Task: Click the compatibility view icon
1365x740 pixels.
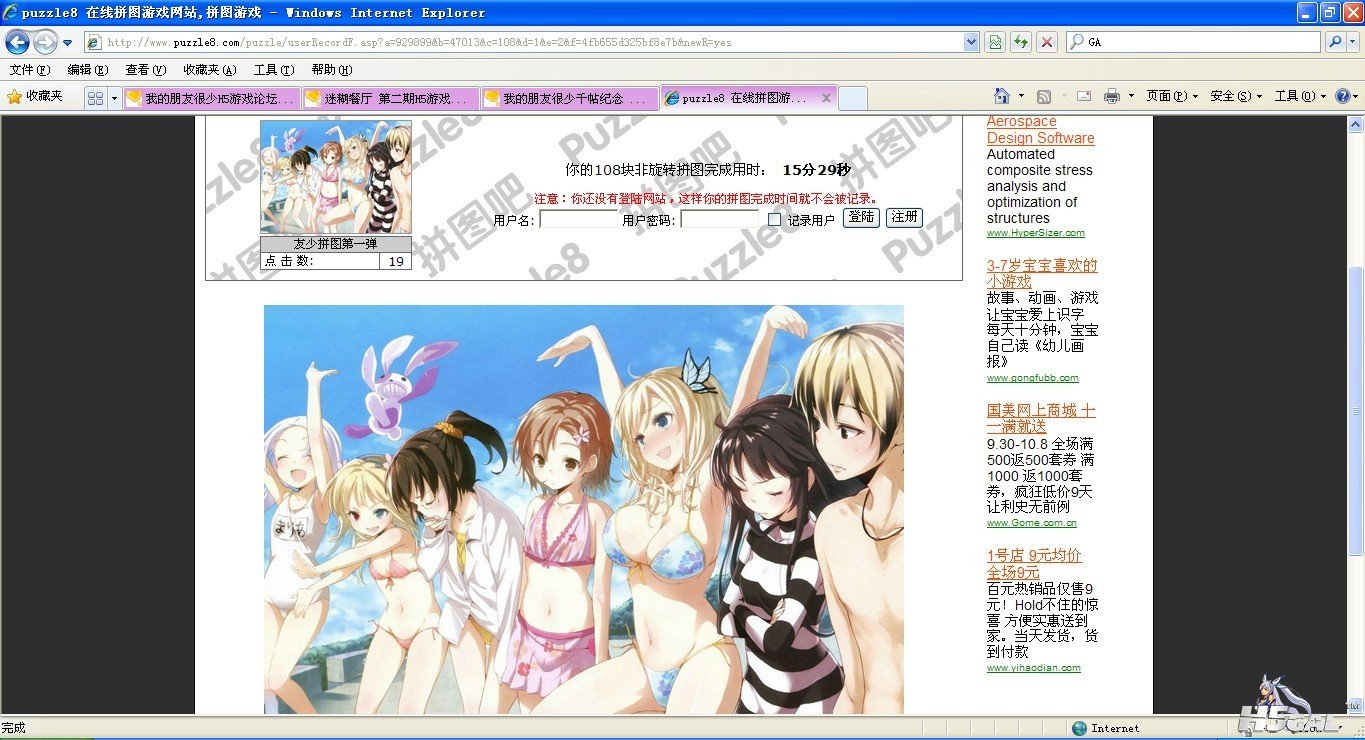Action: pyautogui.click(x=995, y=42)
